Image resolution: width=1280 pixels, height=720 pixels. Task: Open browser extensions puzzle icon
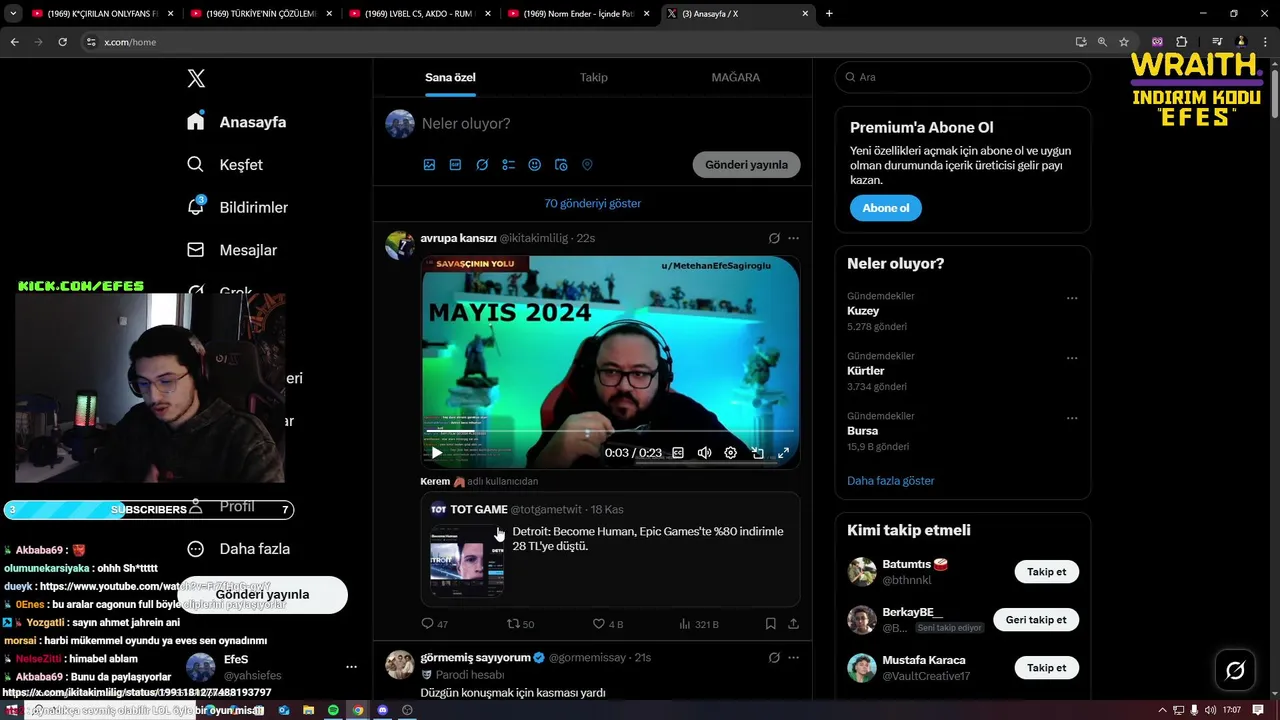pos(1181,42)
